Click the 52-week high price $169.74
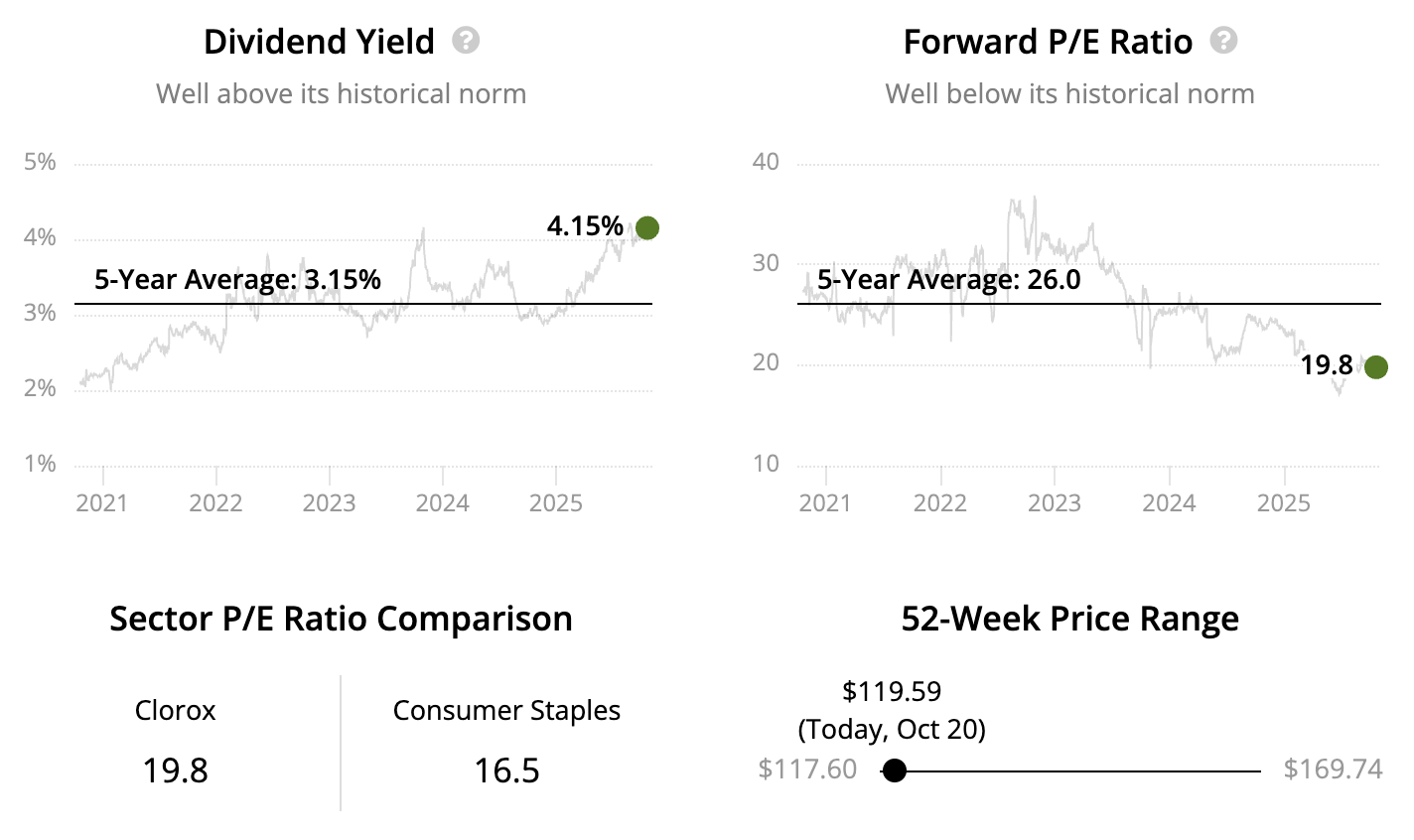This screenshot has height=840, width=1414. point(1333,770)
